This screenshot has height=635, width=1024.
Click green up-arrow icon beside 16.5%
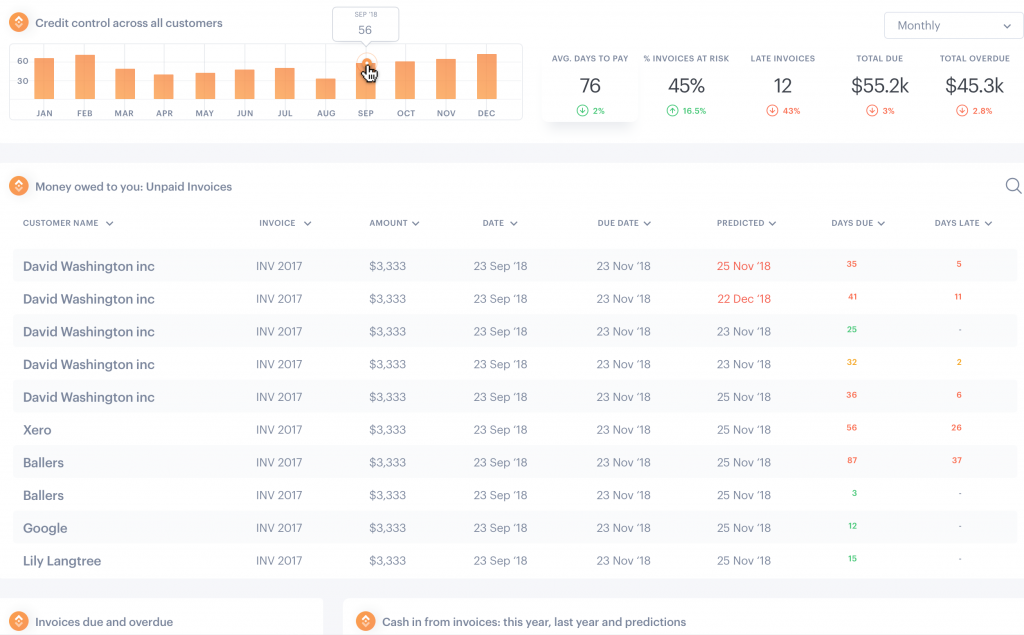pyautogui.click(x=672, y=110)
